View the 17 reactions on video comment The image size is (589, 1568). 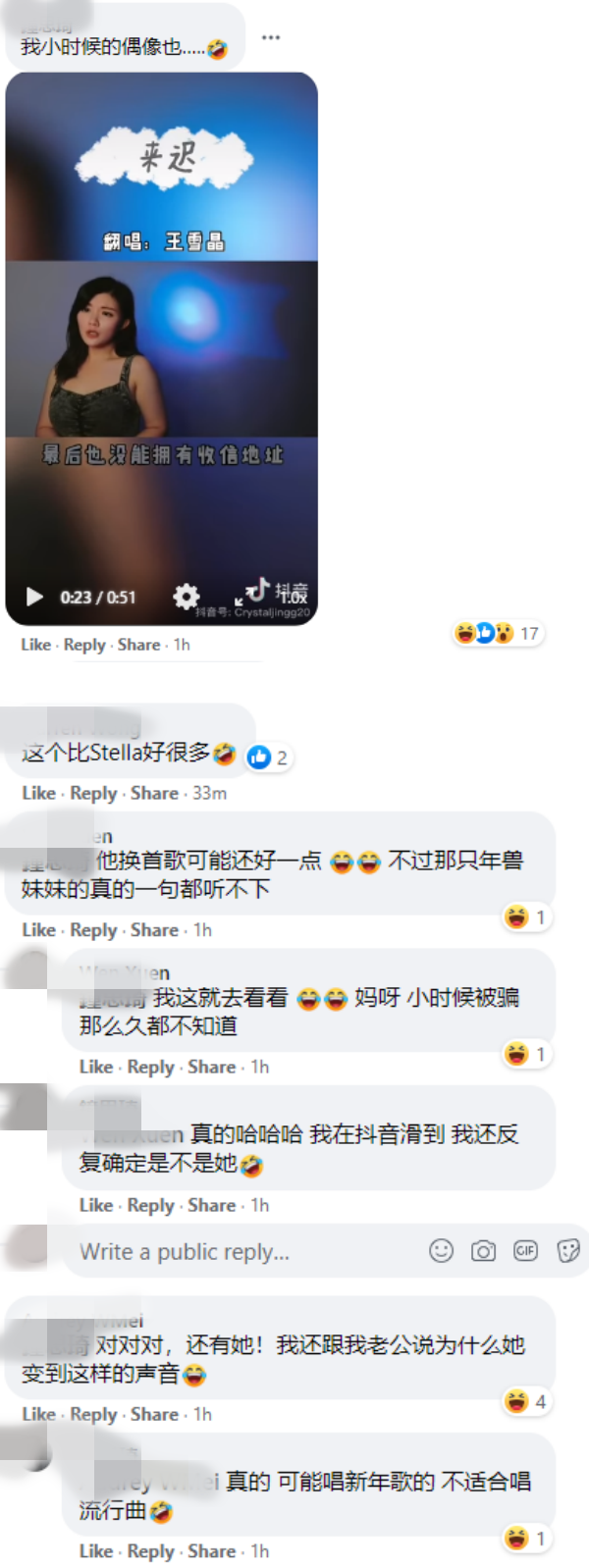tap(497, 633)
